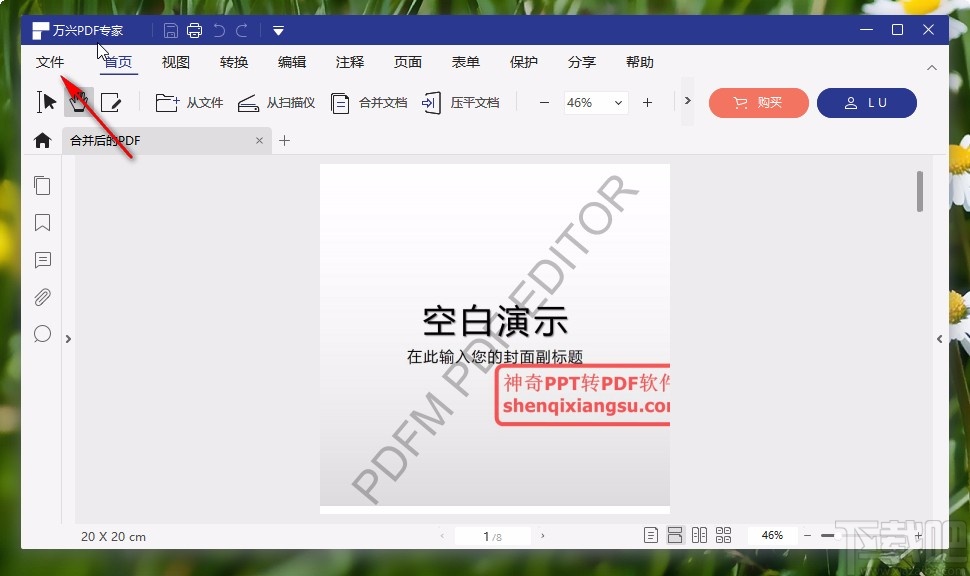Open the edit PDF tool
Screen dimensions: 970x576
click(112, 101)
